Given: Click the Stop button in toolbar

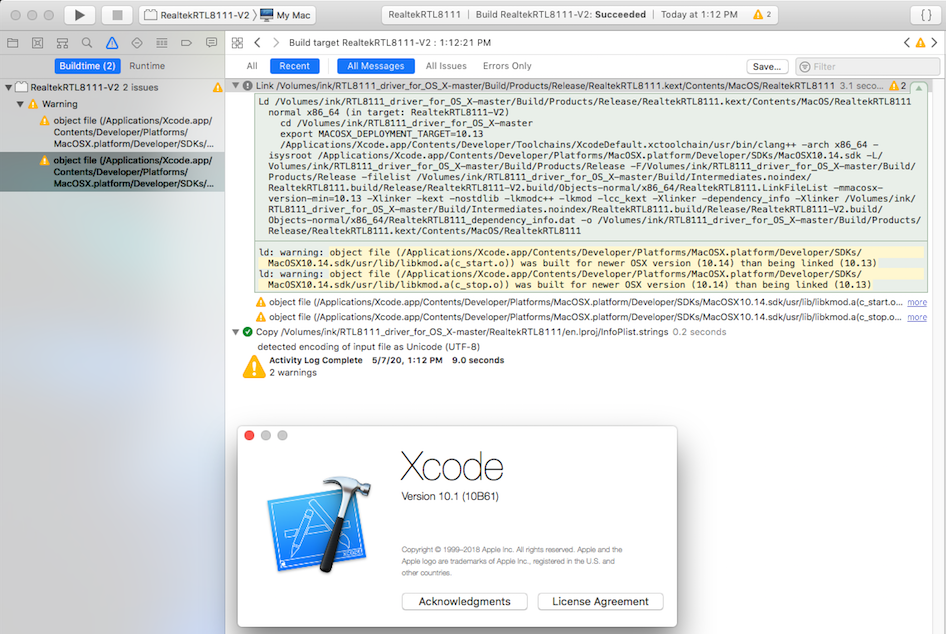Looking at the screenshot, I should tap(117, 15).
